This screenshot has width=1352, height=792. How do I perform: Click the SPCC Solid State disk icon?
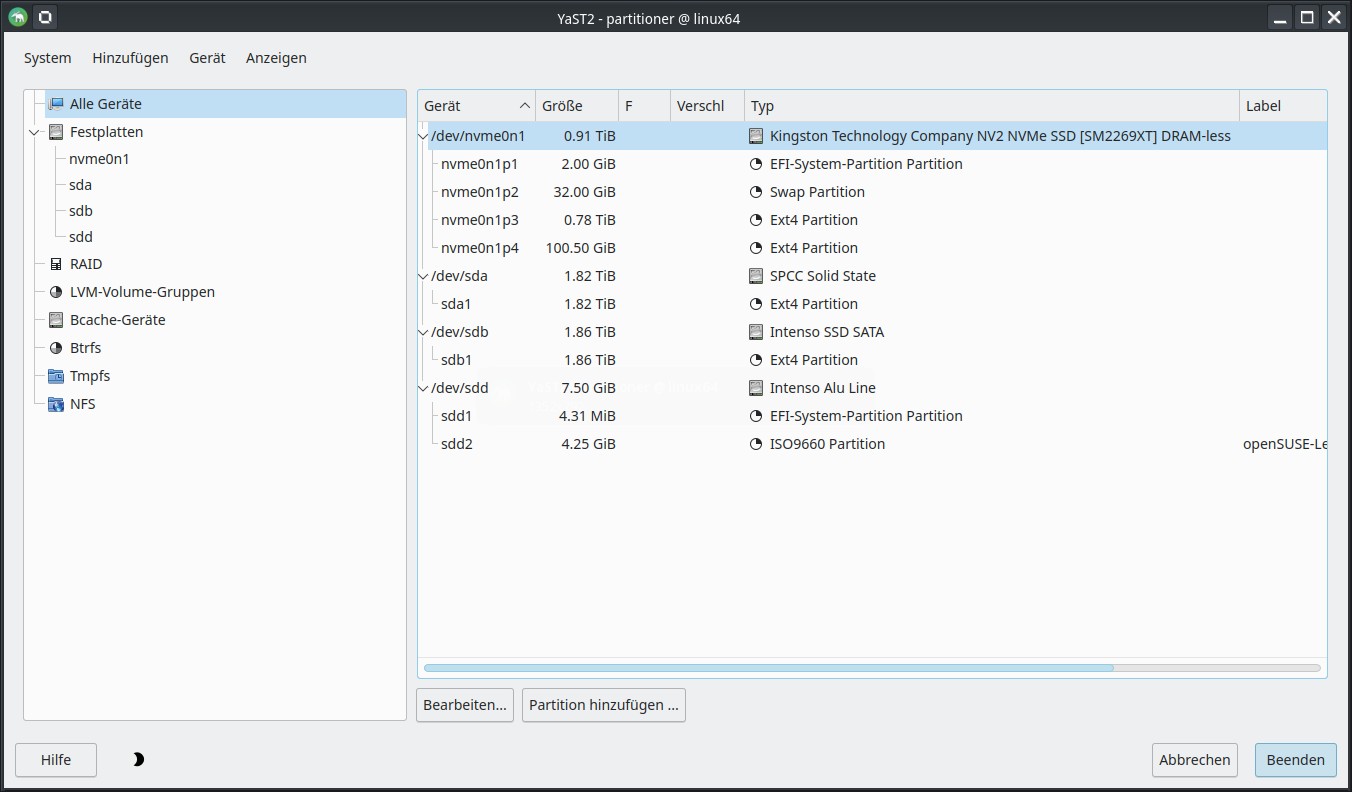(x=756, y=276)
